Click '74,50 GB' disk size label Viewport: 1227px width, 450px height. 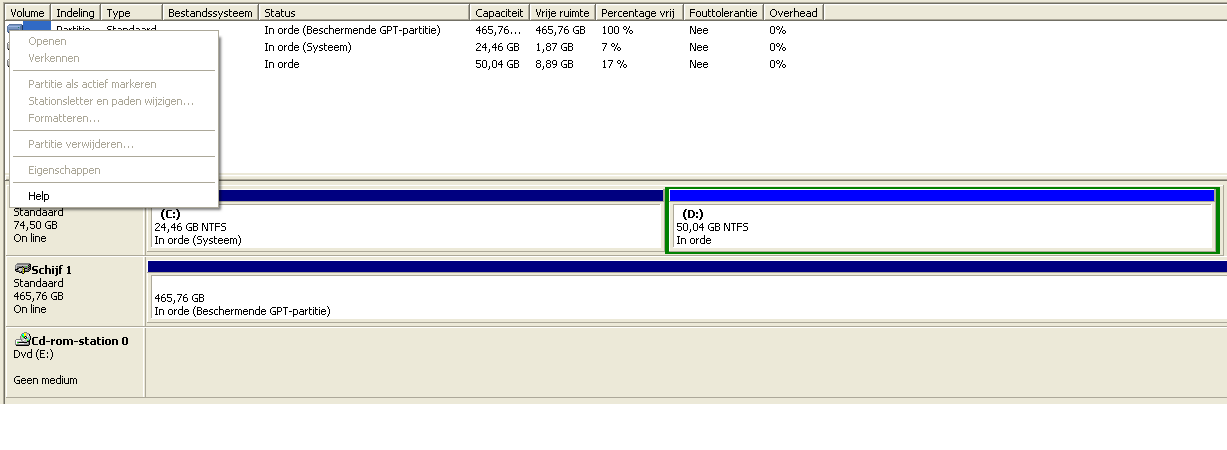(35, 225)
